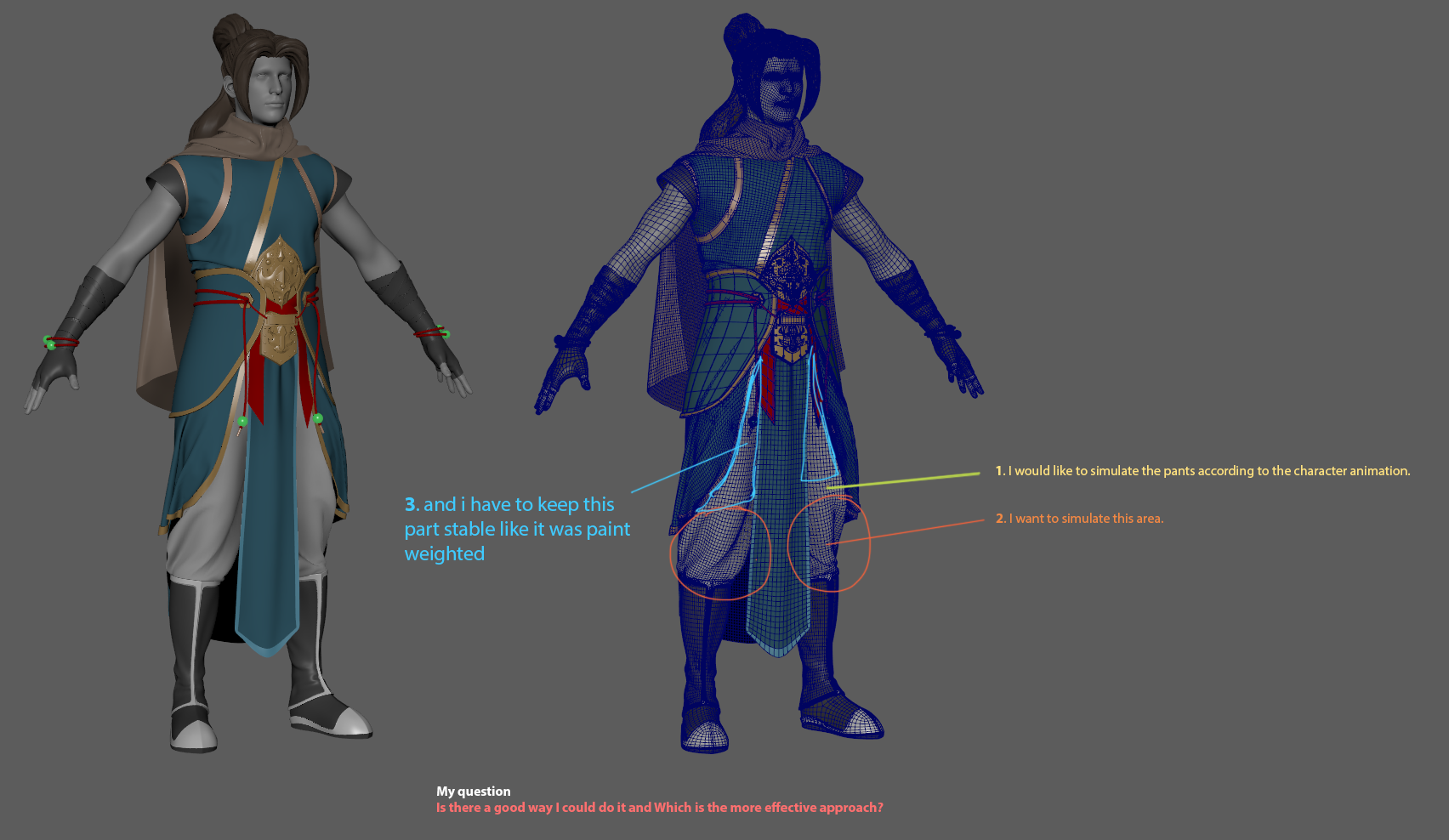The image size is (1449, 840).
Task: Click the green bead hanging from the waist cords
Action: point(243,422)
